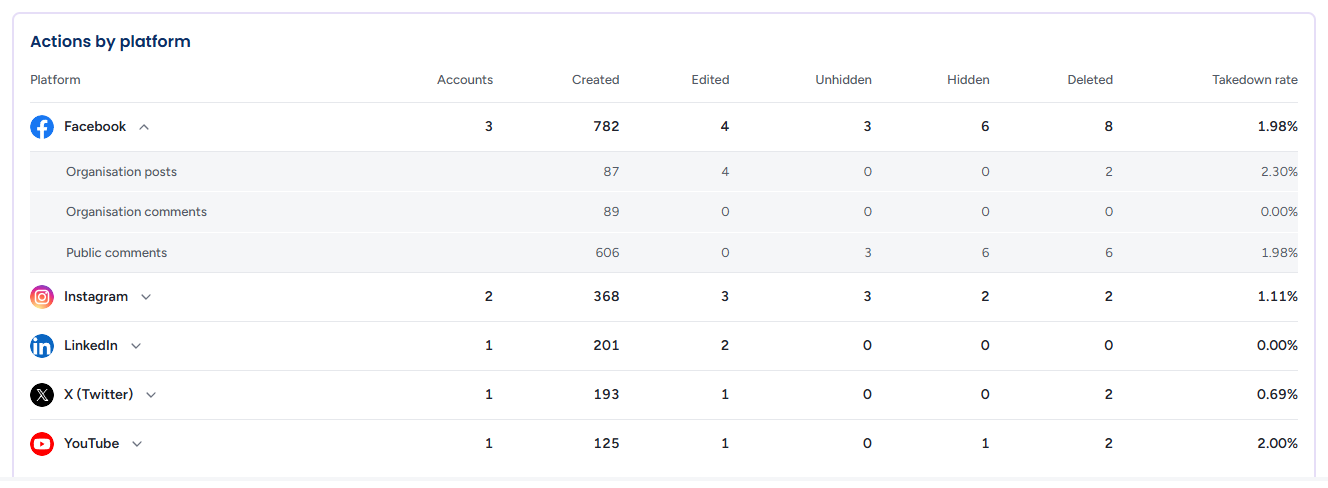
Task: Click the LinkedIn platform logo icon
Action: (42, 346)
